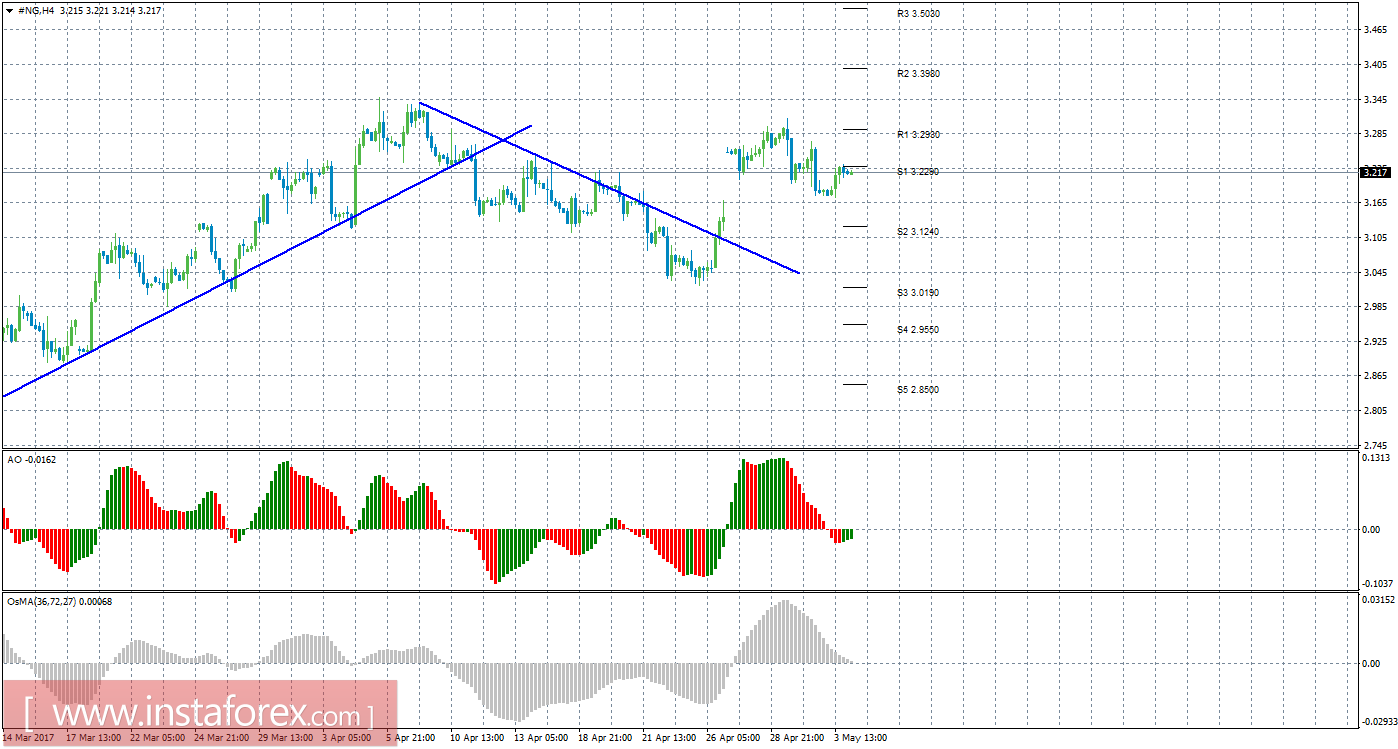This screenshot has width=1398, height=749.
Task: Click the 3.345 price axis value
Action: 1377,100
